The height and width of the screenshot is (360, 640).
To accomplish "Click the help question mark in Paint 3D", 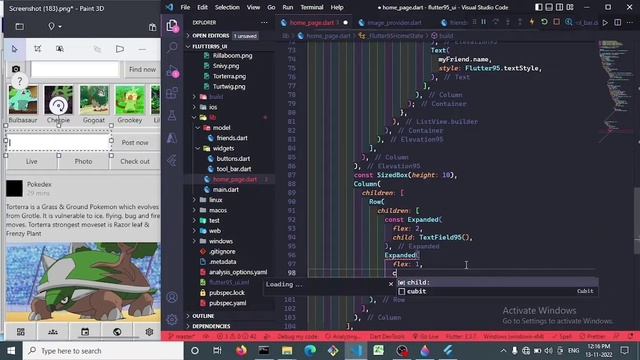I will coord(19,81).
